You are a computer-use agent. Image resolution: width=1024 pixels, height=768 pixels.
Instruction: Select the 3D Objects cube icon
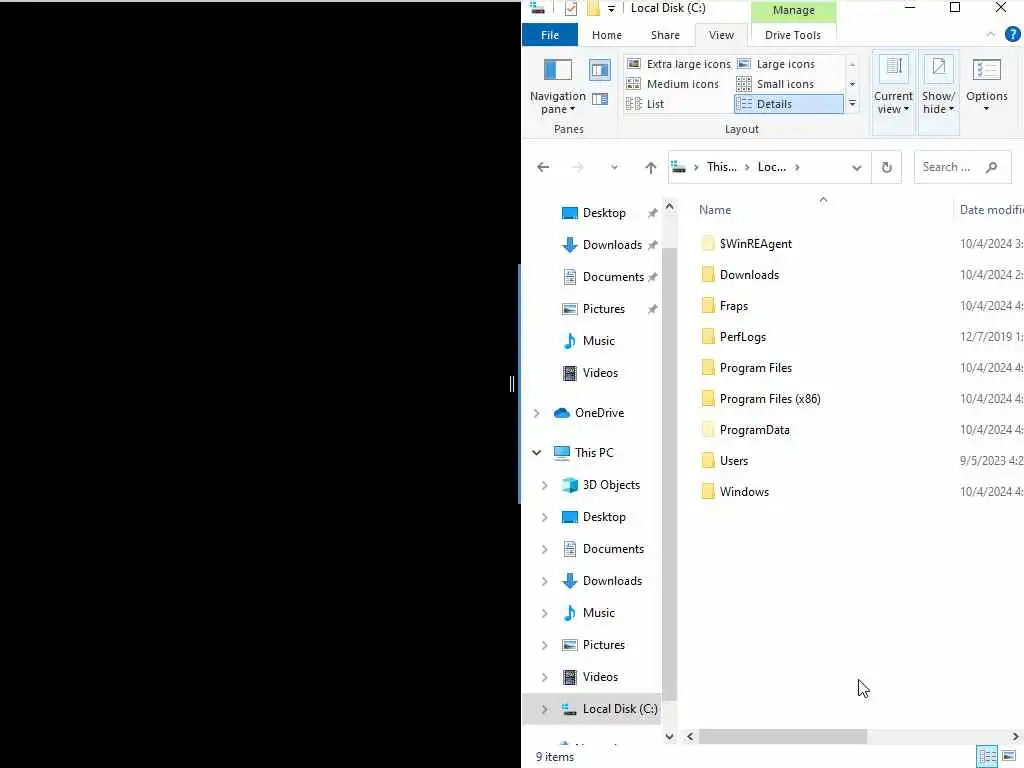click(x=569, y=485)
